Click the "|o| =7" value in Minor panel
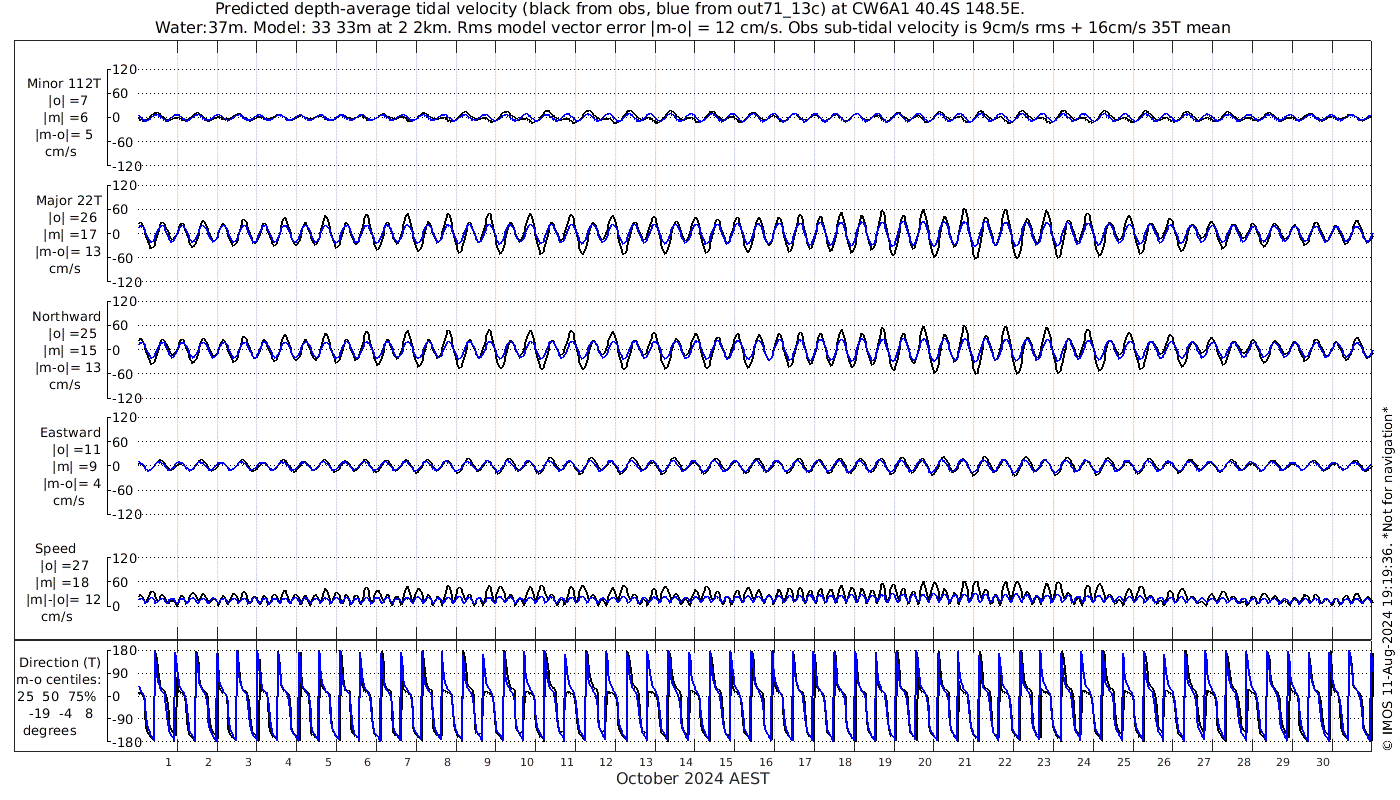 click(x=69, y=100)
